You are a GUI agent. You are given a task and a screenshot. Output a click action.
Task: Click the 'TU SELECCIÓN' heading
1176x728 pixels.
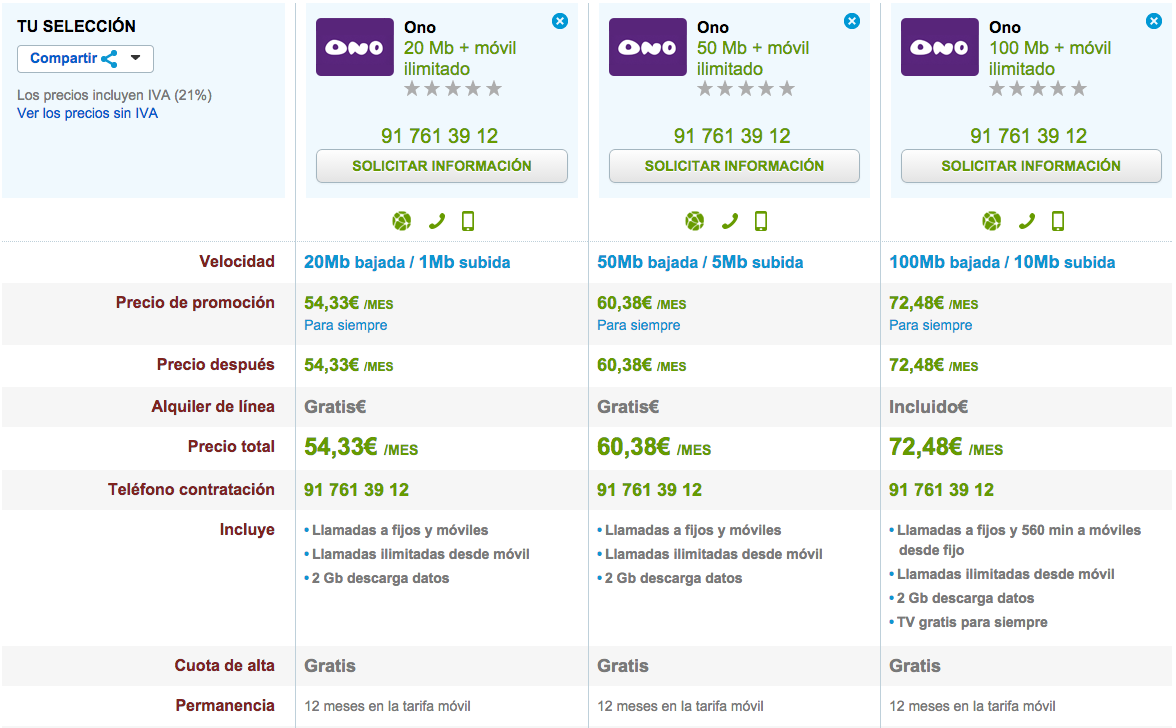click(76, 26)
